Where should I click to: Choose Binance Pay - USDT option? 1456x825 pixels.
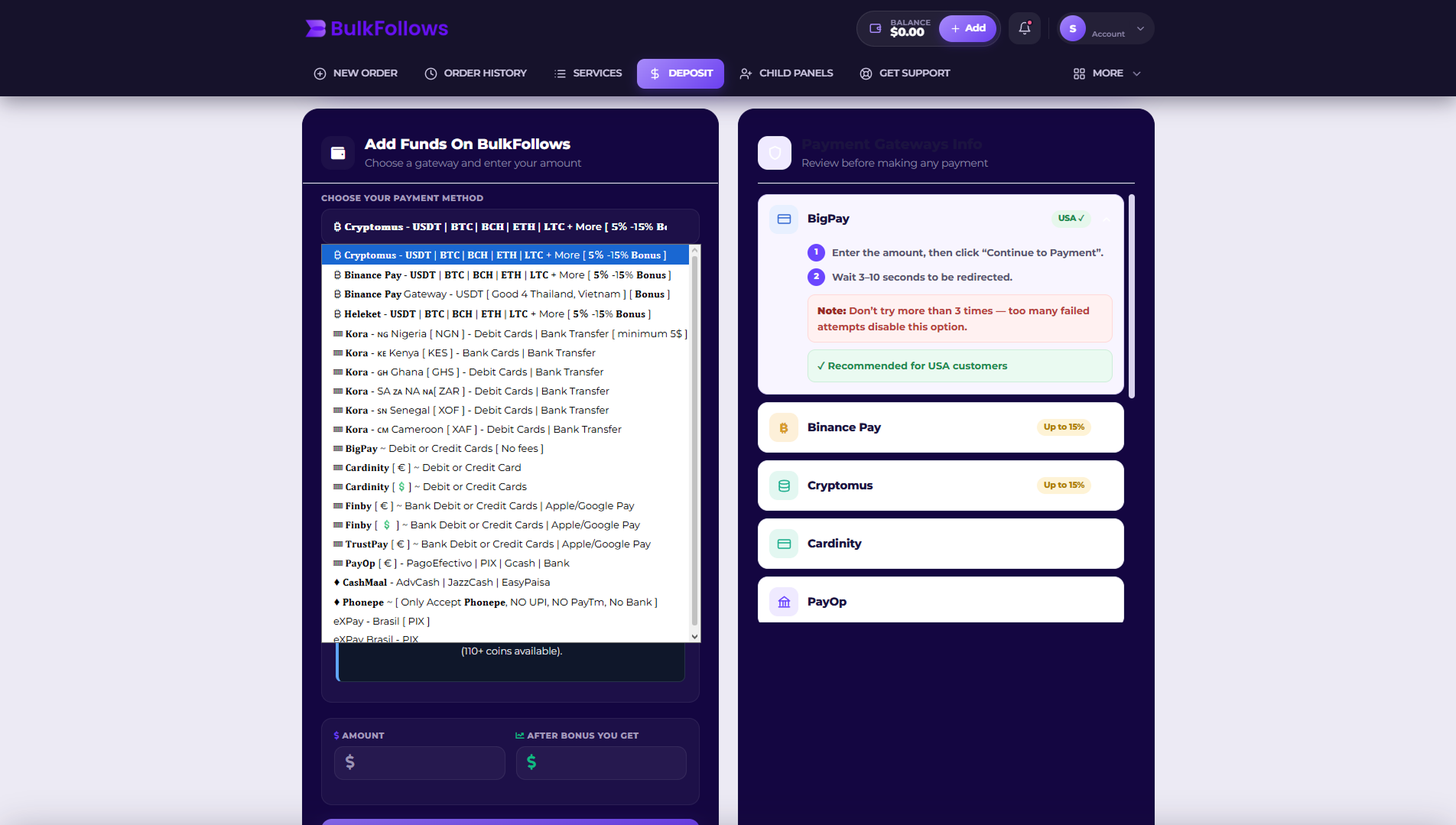505,275
